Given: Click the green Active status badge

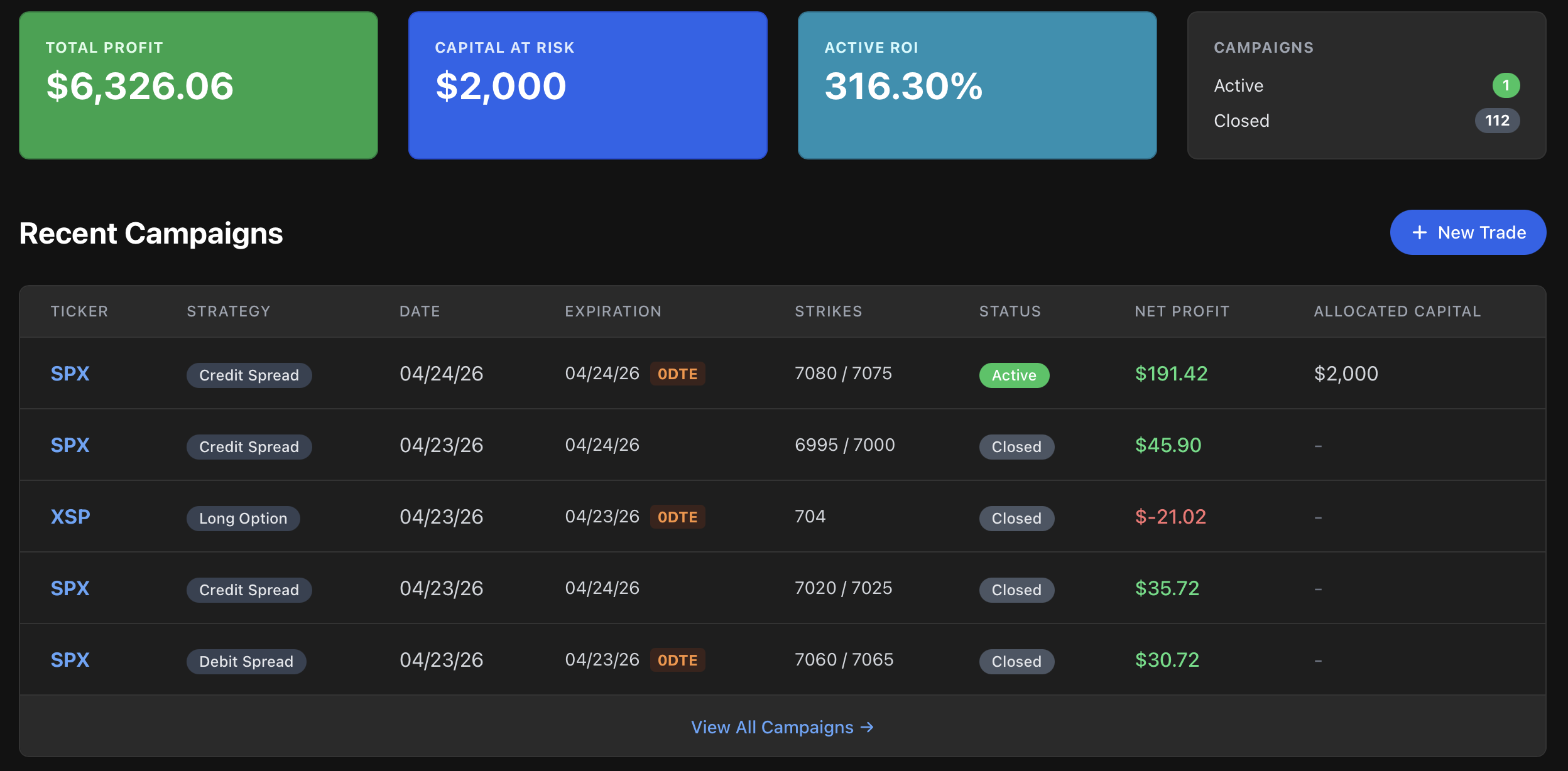Looking at the screenshot, I should [x=1014, y=375].
